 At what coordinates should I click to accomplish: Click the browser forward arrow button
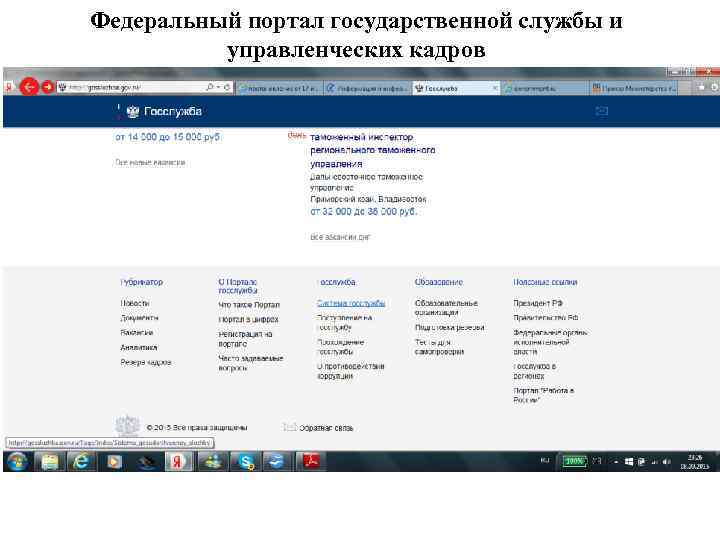(48, 87)
